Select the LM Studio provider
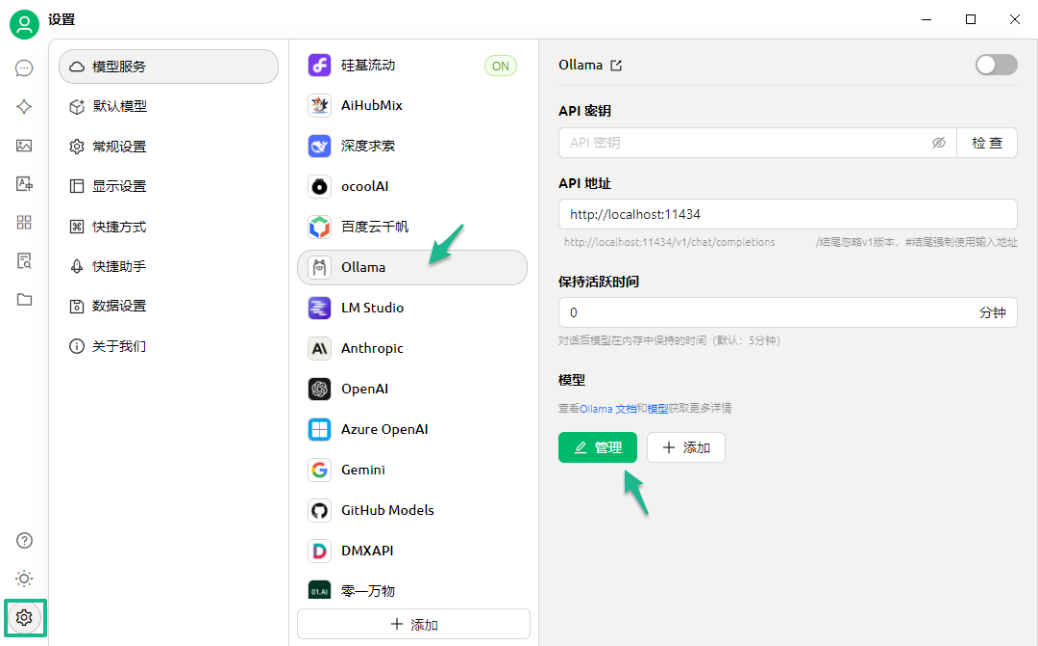 (412, 308)
